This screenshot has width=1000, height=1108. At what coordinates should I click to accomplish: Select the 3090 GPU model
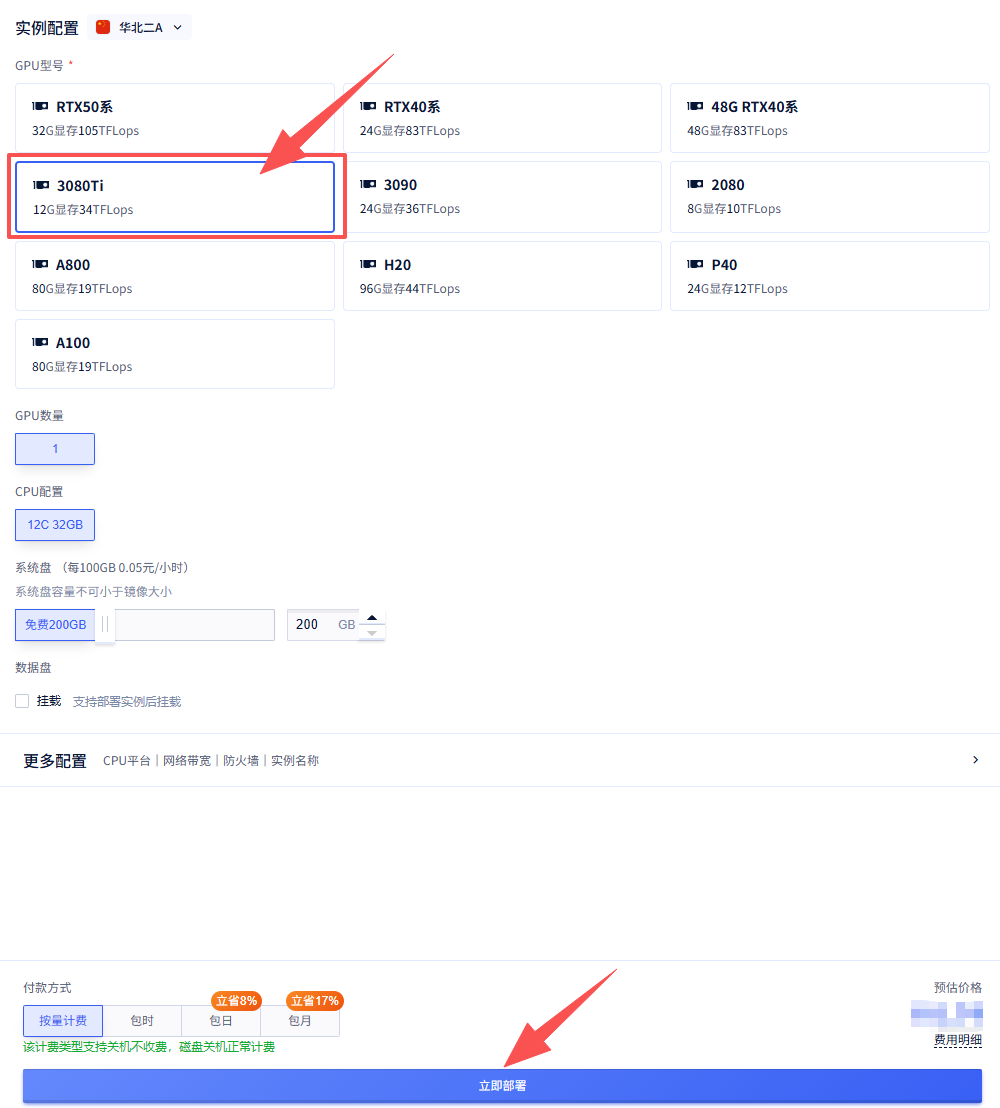[x=502, y=197]
